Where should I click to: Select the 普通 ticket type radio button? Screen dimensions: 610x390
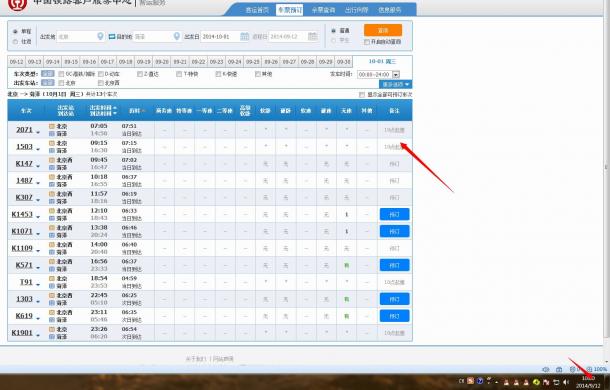tap(333, 31)
